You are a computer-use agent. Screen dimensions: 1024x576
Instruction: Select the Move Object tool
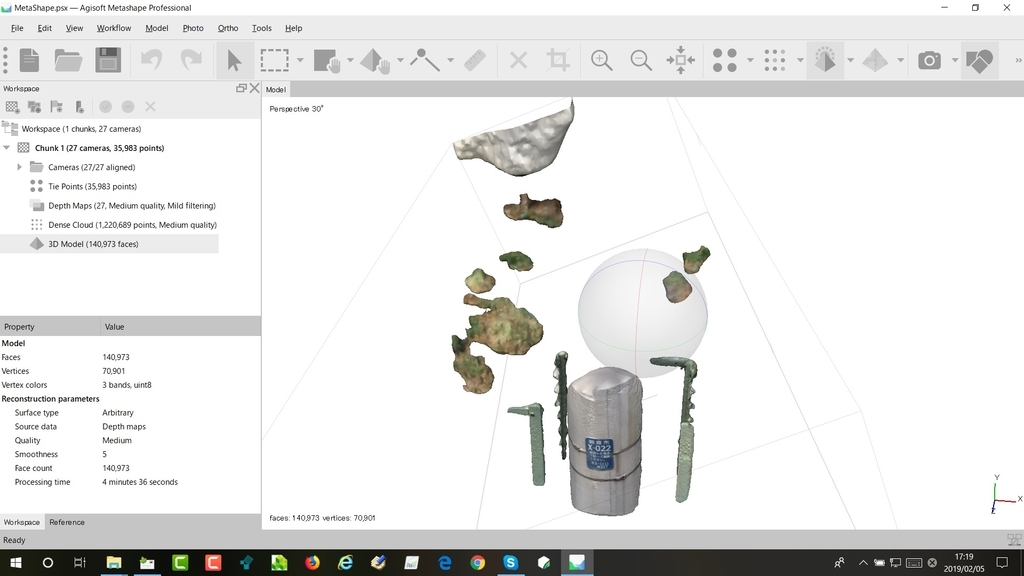[x=376, y=60]
